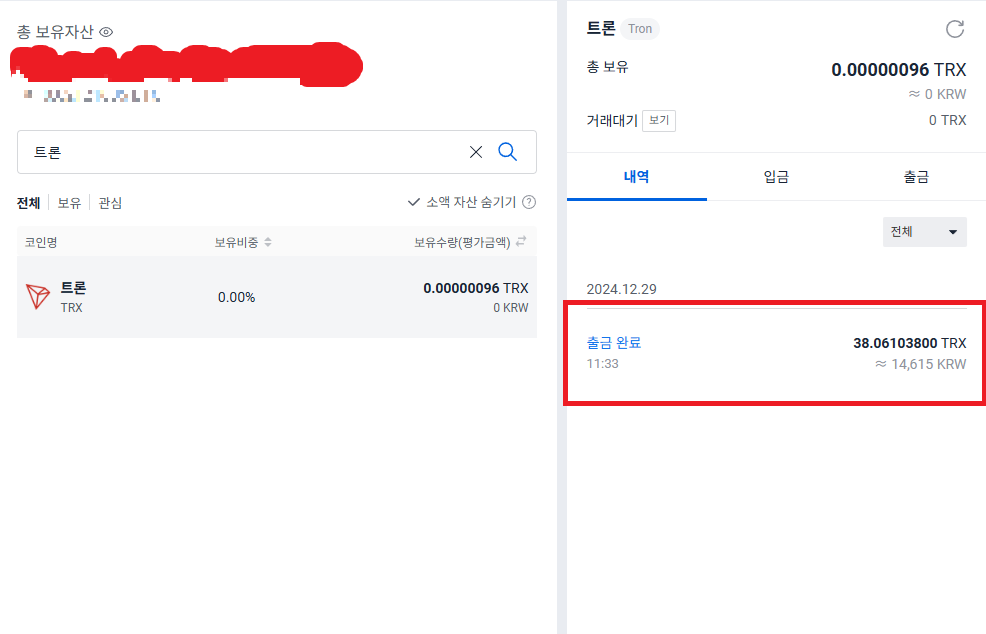The image size is (986, 634).
Task: Click the Tron TRX coin logo
Action: (38, 297)
